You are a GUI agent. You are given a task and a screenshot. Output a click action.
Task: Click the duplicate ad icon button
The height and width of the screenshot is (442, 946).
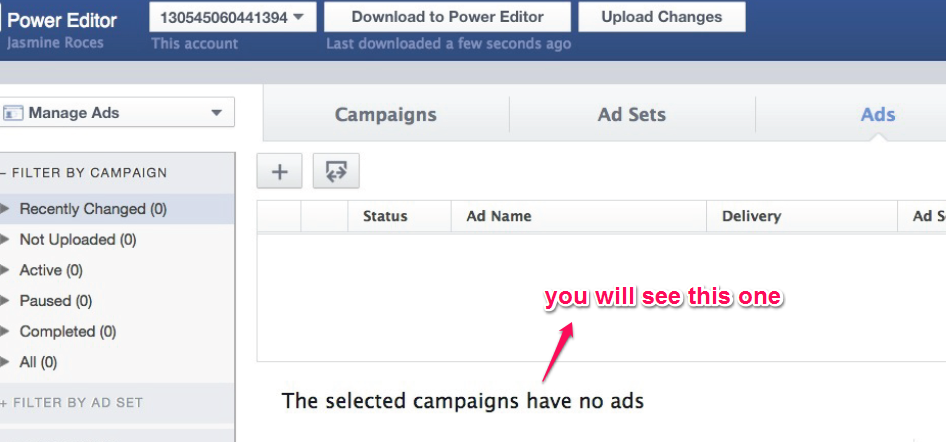pyautogui.click(x=336, y=172)
